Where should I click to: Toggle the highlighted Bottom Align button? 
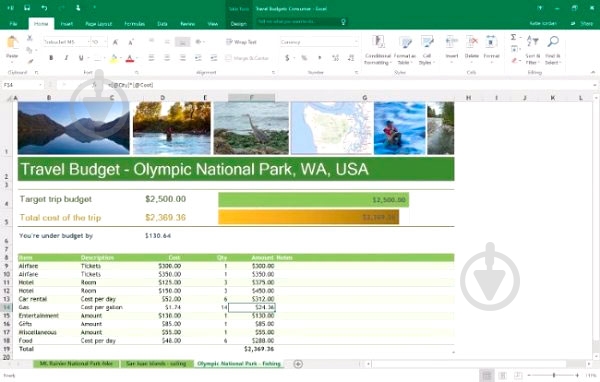tap(183, 42)
